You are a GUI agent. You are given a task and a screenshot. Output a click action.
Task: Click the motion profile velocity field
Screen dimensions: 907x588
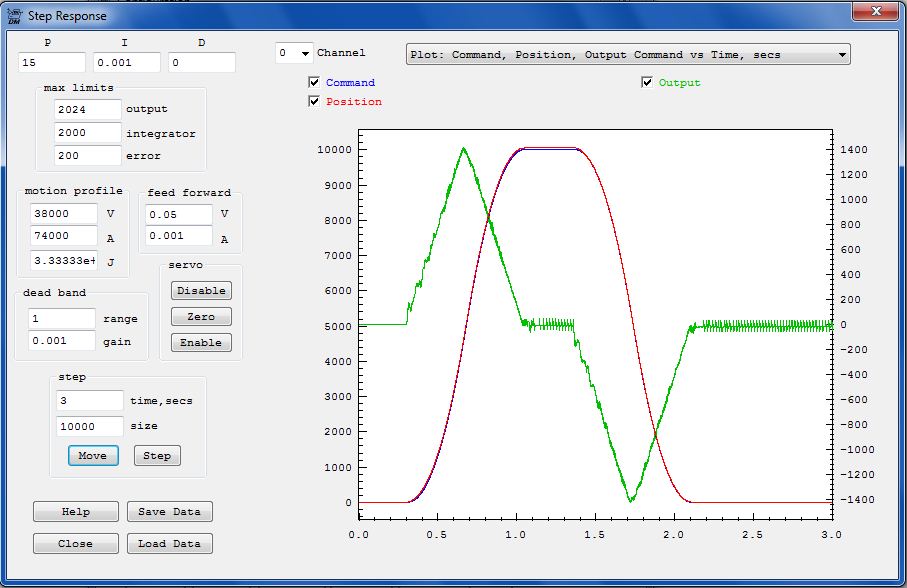[64, 214]
